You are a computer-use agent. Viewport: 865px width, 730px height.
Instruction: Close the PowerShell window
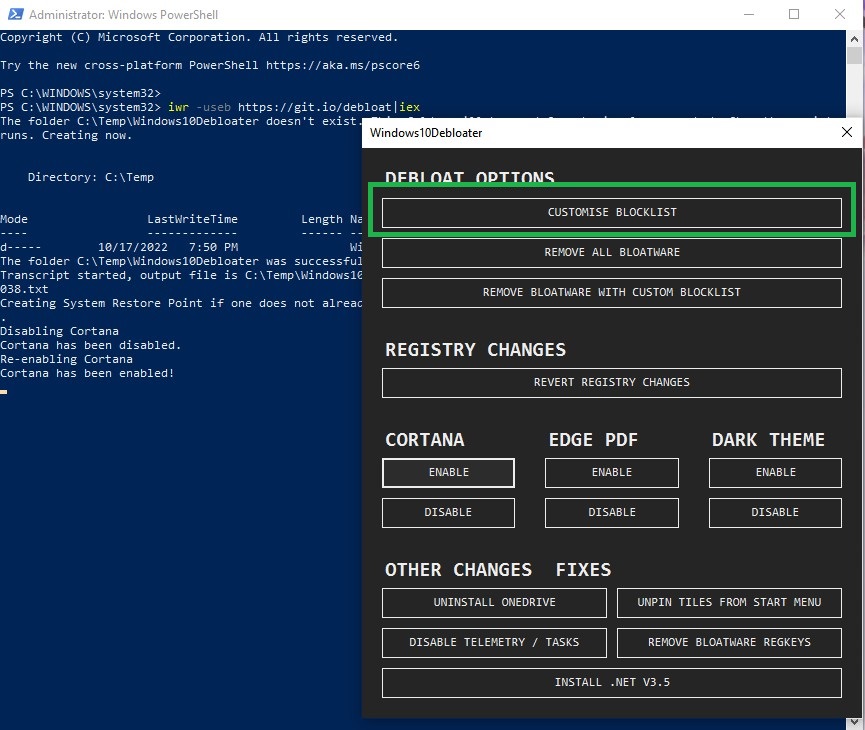click(x=840, y=15)
